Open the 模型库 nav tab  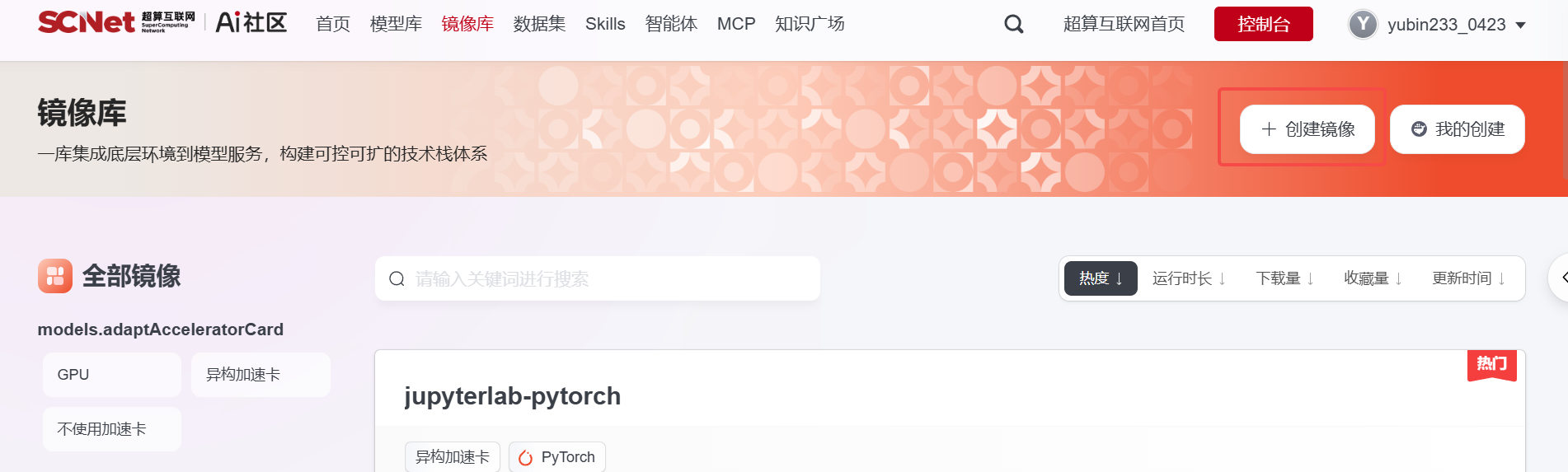(396, 24)
